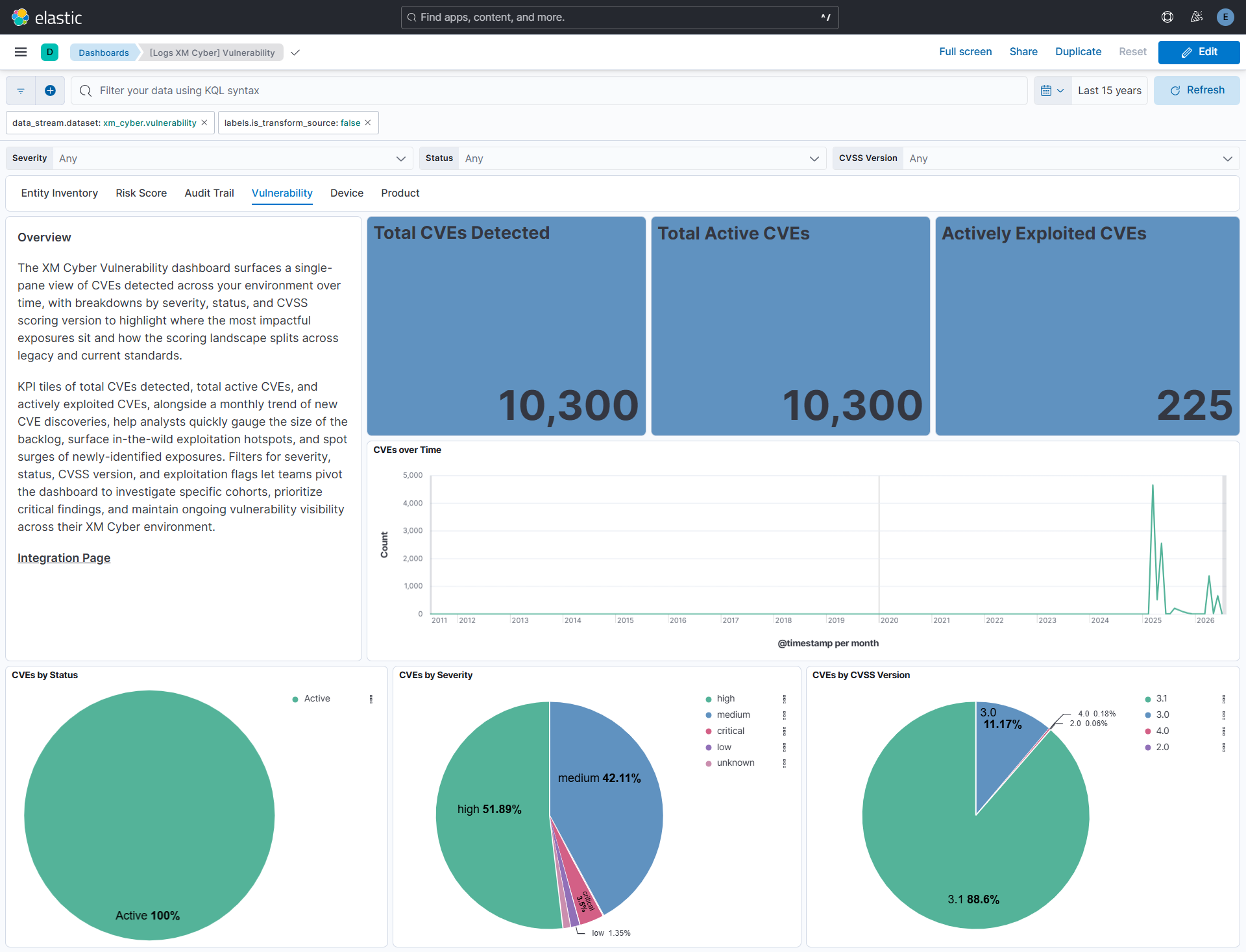Open the Elastic home logo
Screen dimensions: 1246x952
[x=47, y=18]
